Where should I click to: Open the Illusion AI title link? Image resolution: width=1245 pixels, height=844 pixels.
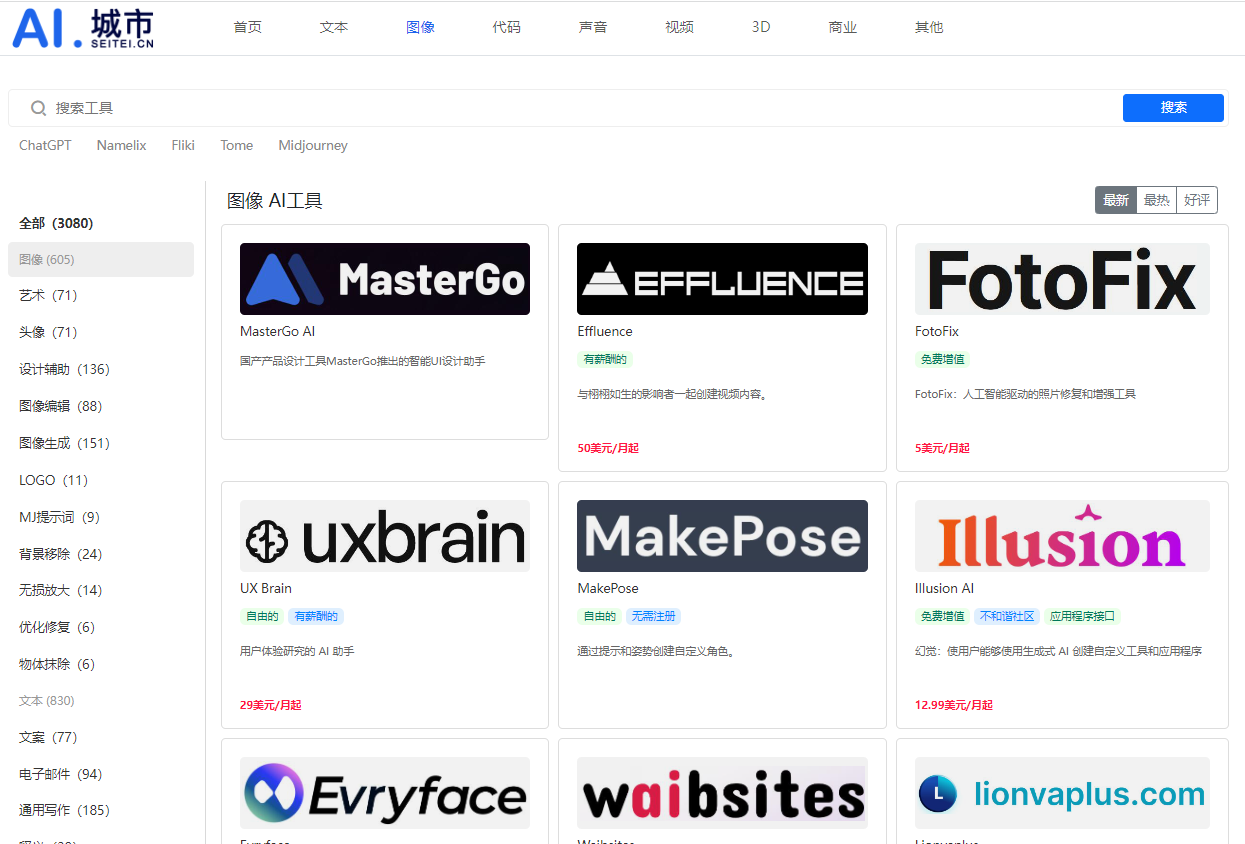pos(944,588)
